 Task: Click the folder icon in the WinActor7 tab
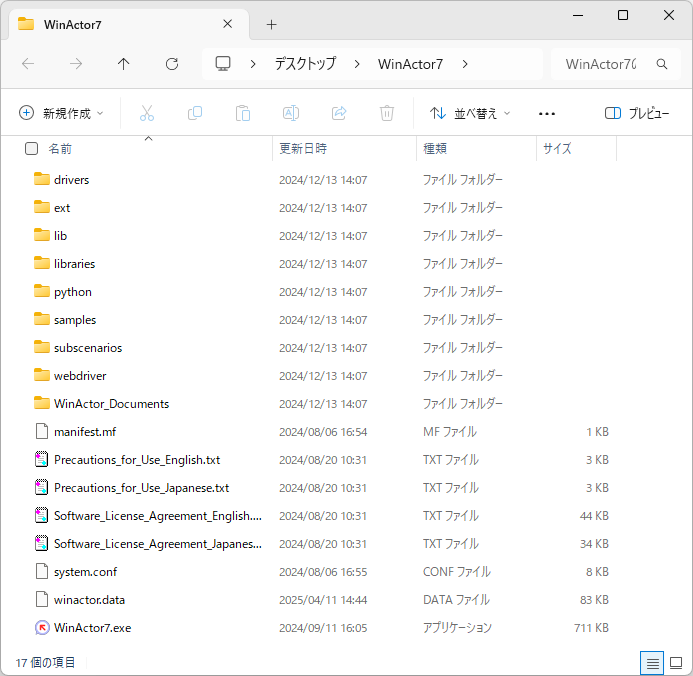click(26, 24)
